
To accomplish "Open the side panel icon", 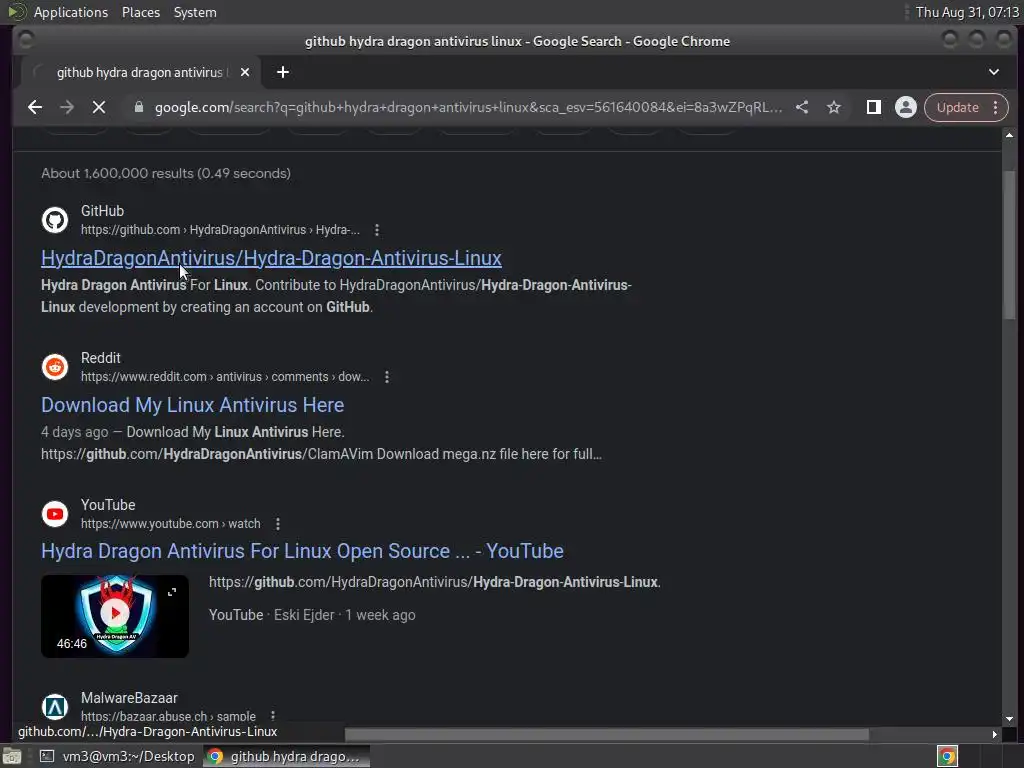I will (x=873, y=107).
